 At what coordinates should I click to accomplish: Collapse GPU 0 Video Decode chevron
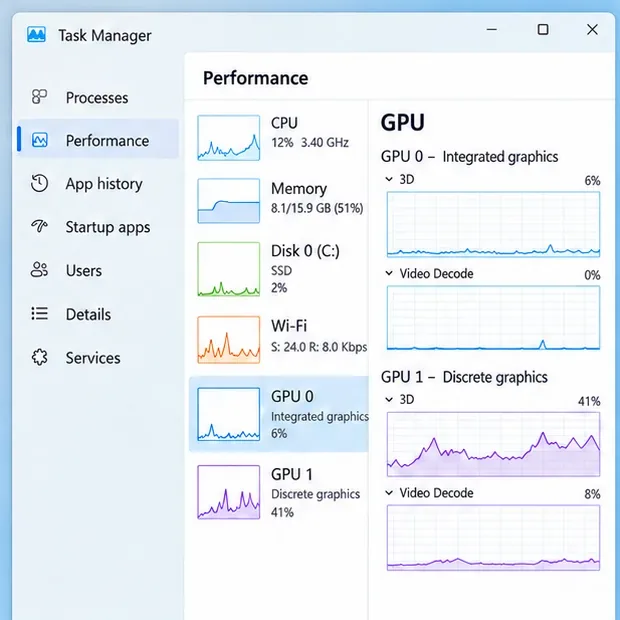click(x=389, y=273)
